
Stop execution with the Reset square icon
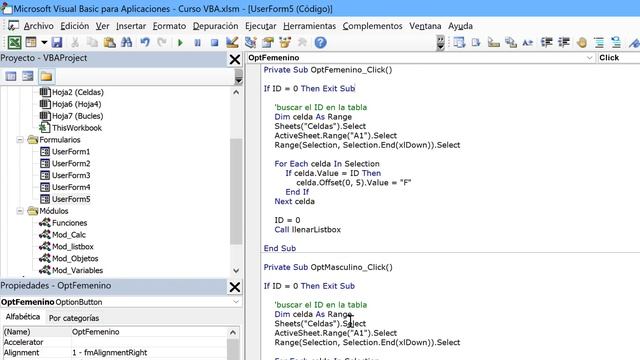tap(214, 42)
